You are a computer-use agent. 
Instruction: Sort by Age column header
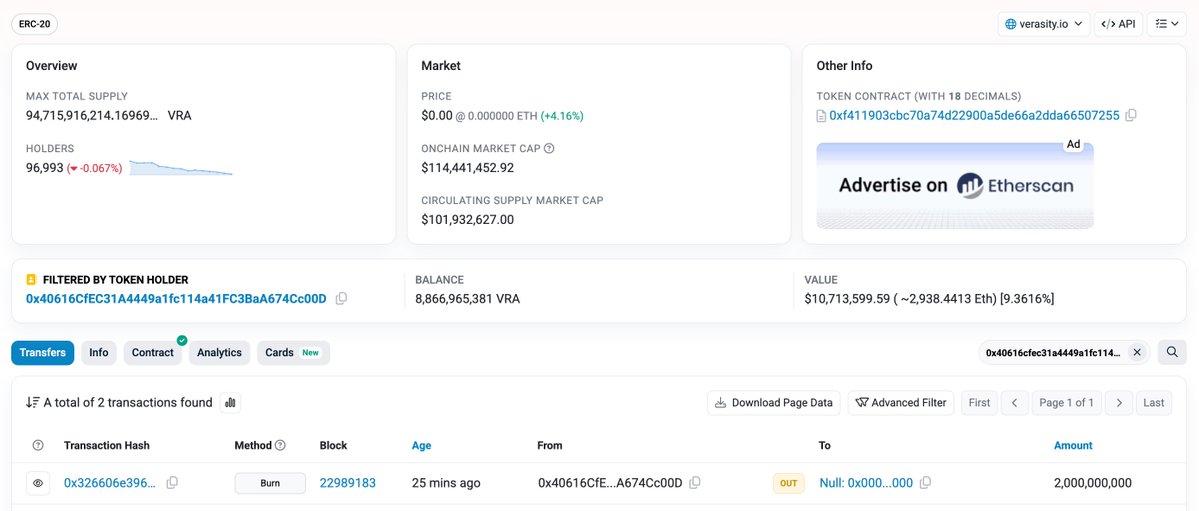[421, 445]
